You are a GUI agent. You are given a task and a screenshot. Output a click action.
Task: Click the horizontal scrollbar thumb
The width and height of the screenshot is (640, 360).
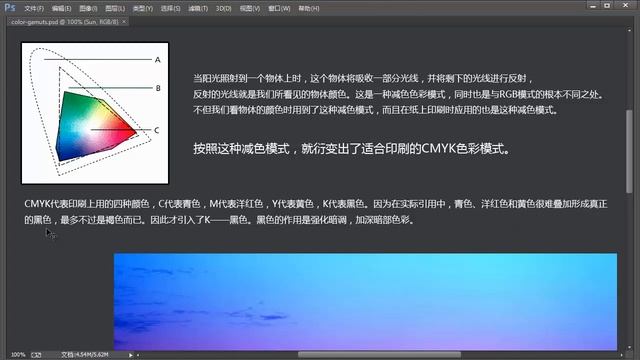click(379, 355)
